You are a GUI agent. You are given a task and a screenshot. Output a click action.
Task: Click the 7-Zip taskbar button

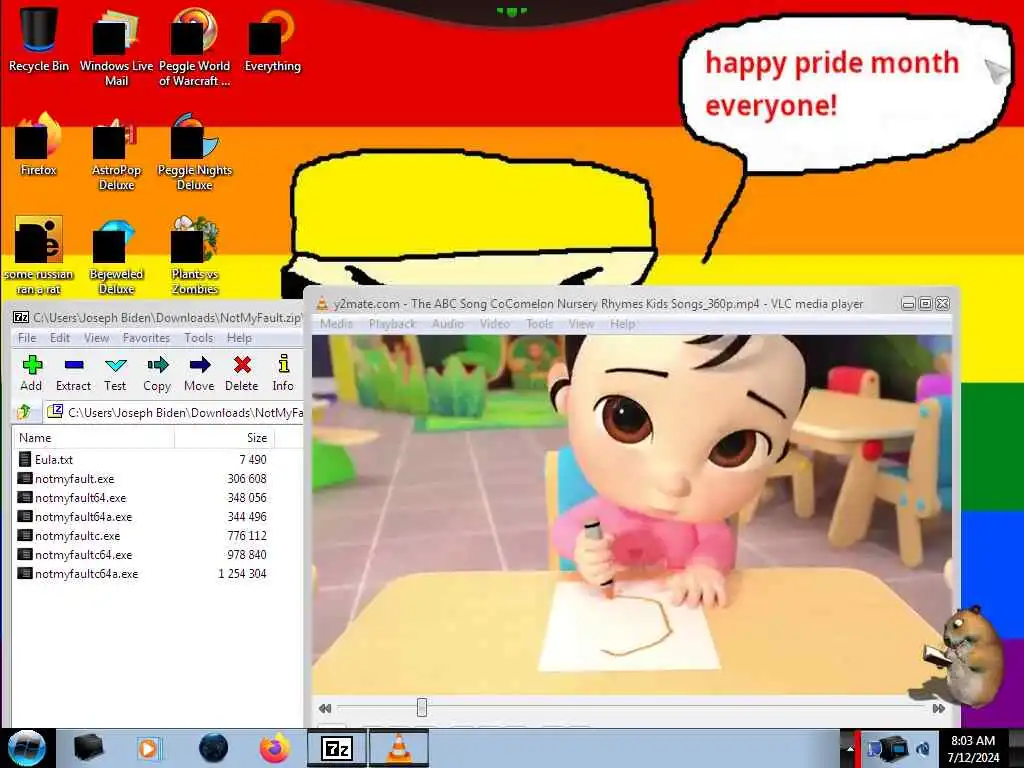click(x=337, y=748)
